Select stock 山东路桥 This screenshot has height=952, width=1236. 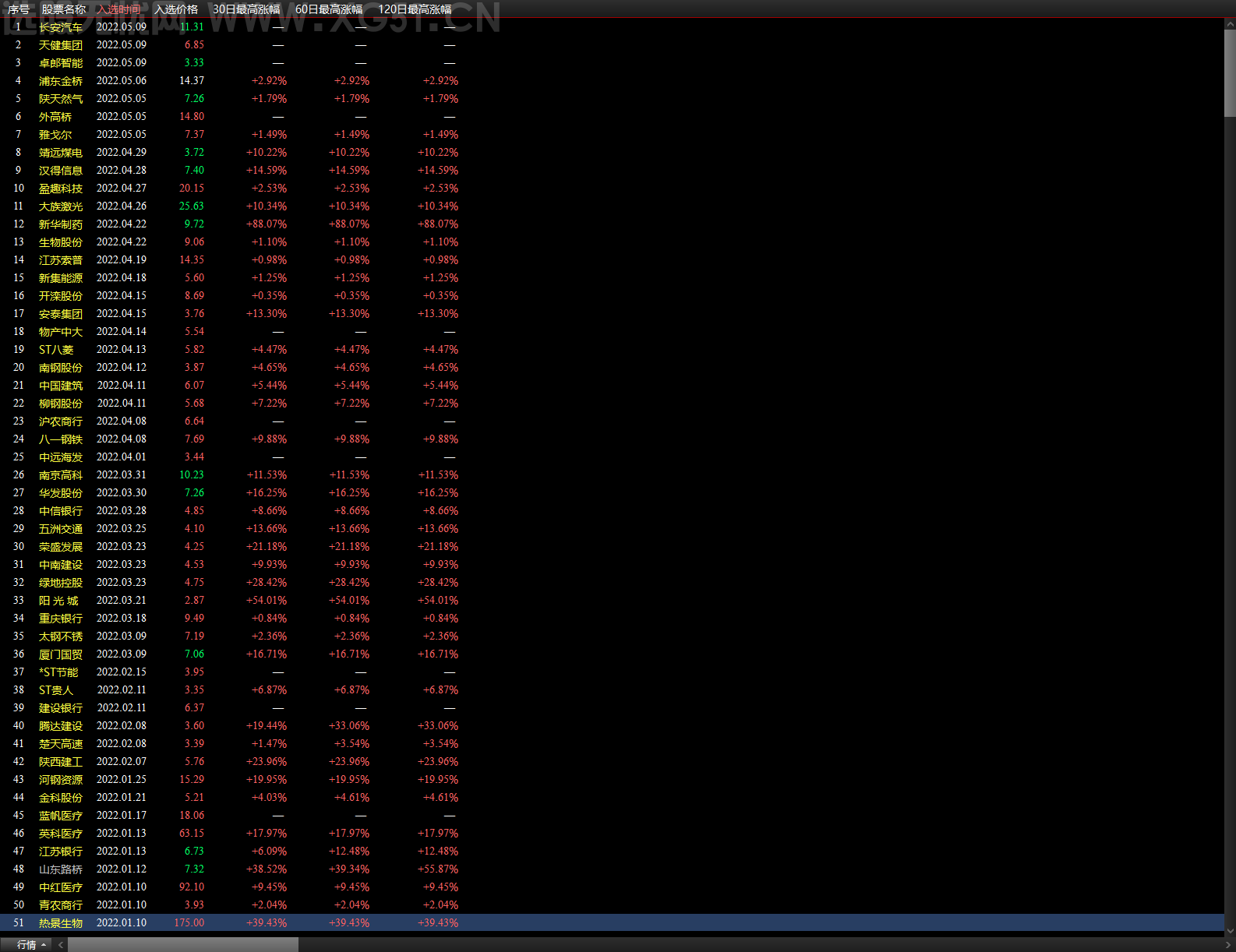[x=61, y=869]
